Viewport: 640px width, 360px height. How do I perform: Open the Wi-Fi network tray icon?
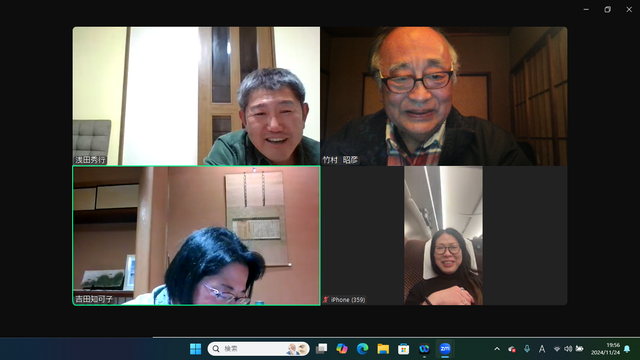coord(557,349)
